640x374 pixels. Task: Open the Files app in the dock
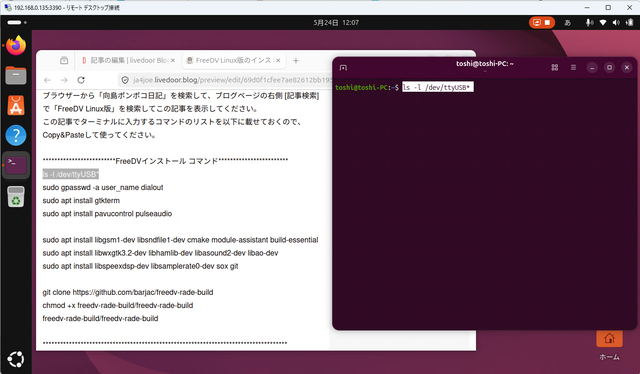(16, 76)
